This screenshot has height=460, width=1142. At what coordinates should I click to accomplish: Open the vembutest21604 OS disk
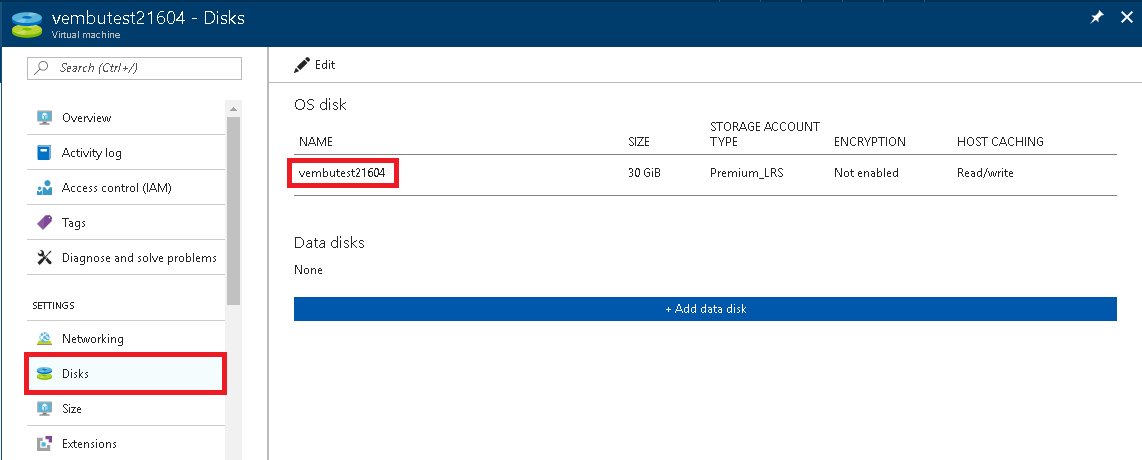pos(342,173)
